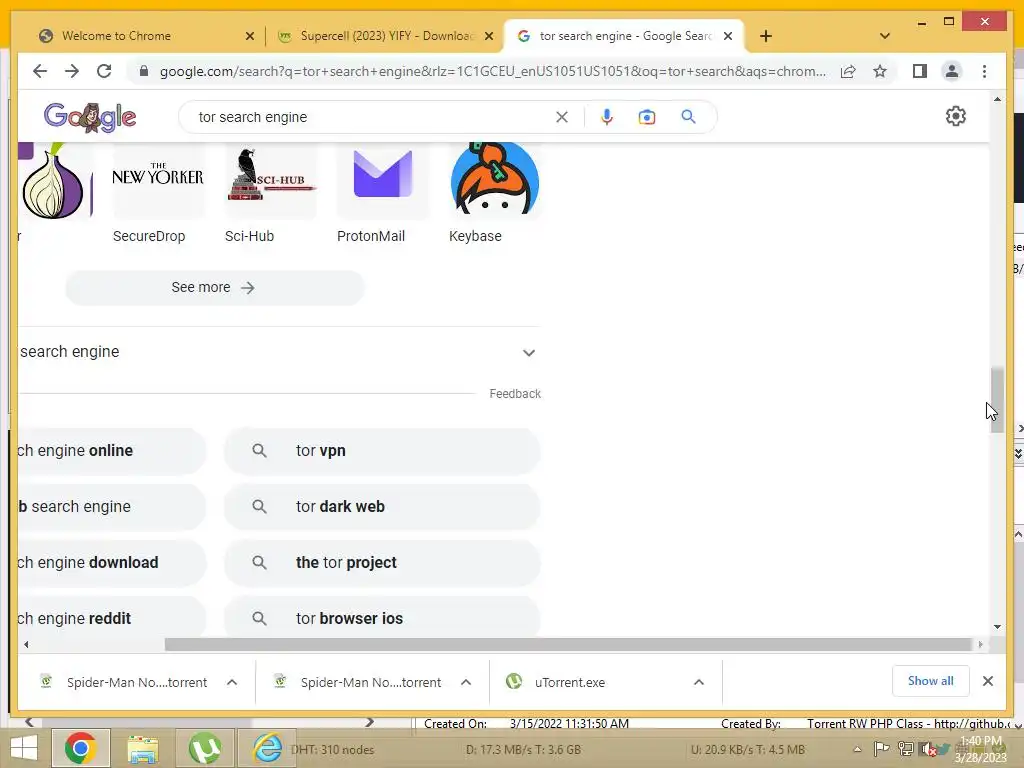Open Chrome's three-dot menu
This screenshot has width=1024, height=768.
(984, 71)
